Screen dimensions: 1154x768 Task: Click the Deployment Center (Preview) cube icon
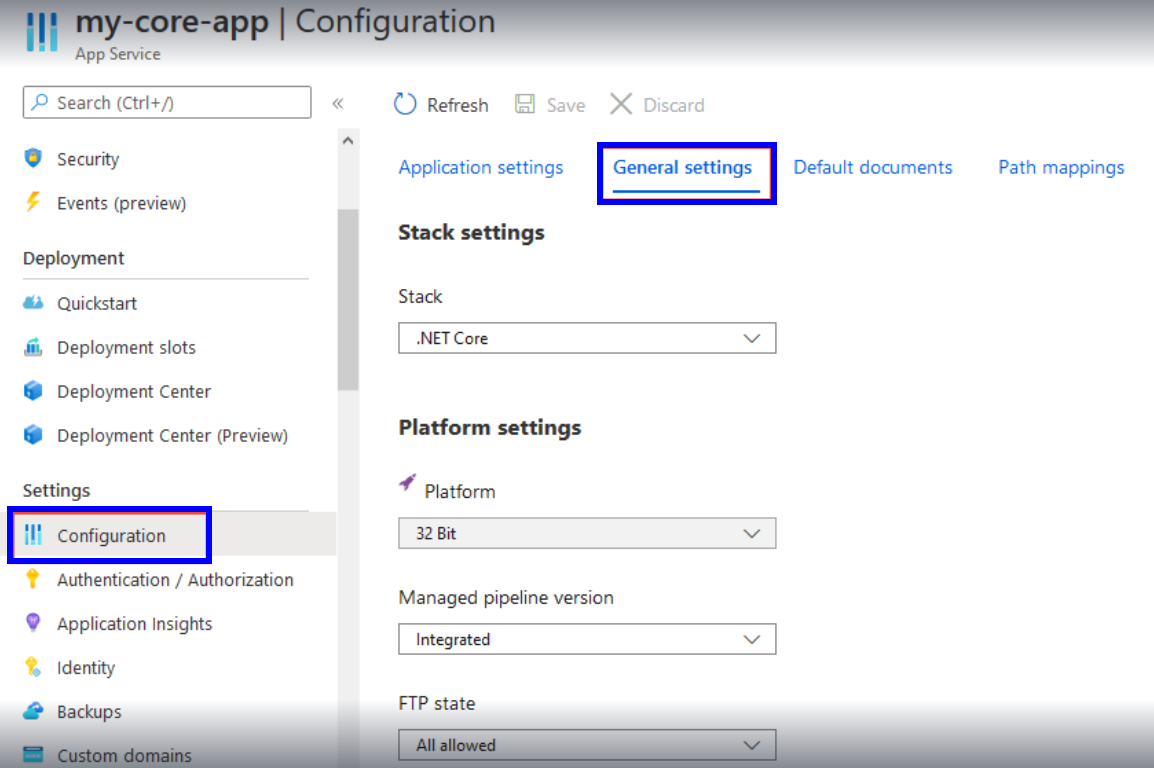[x=33, y=435]
